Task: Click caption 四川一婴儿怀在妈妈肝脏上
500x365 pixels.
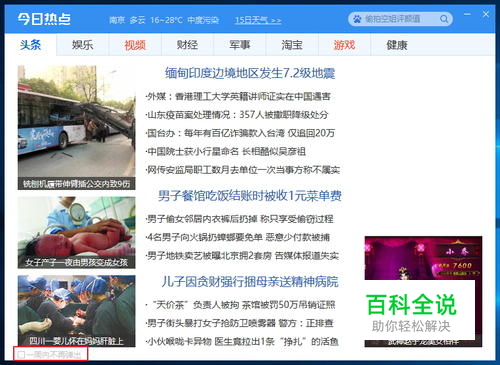Action: (77, 341)
